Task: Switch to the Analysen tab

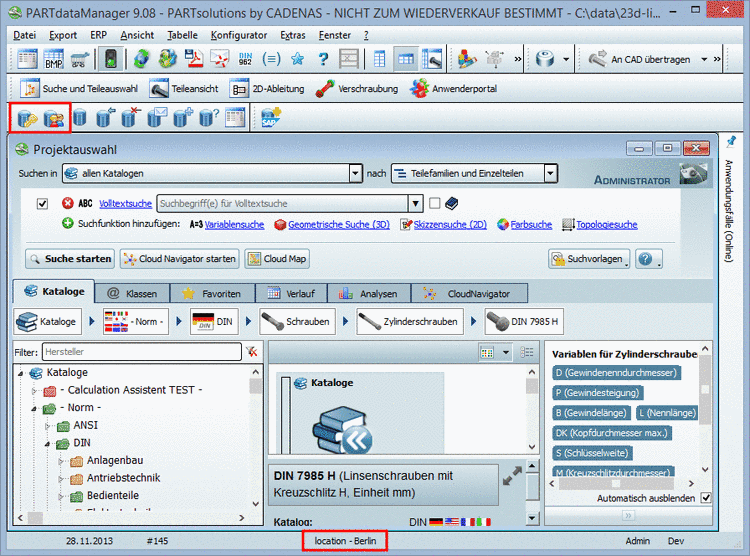Action: pos(369,293)
